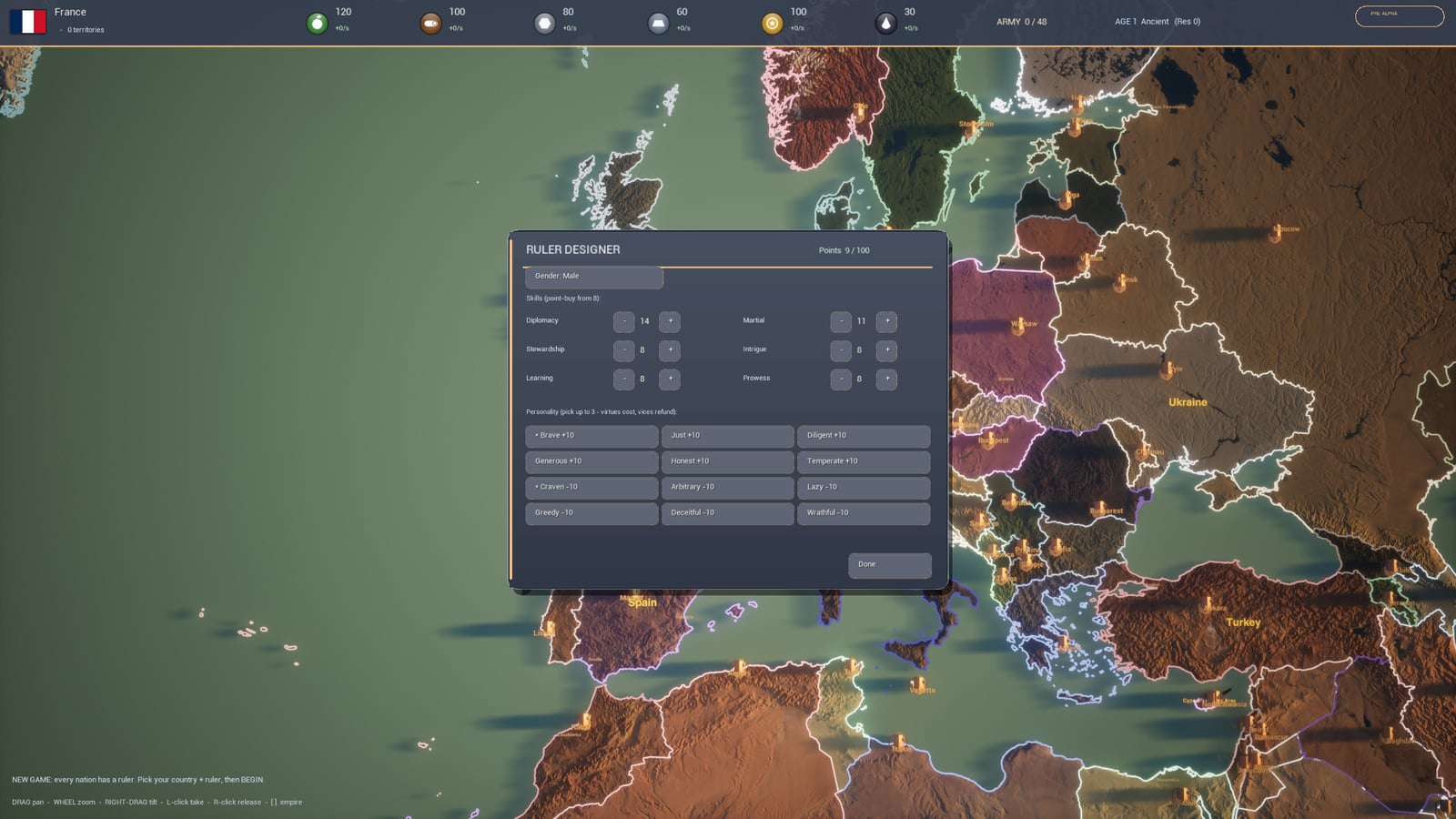Viewport: 1456px width, 819px height.
Task: Click the ARMY 0 / 48 readout
Action: (1021, 22)
